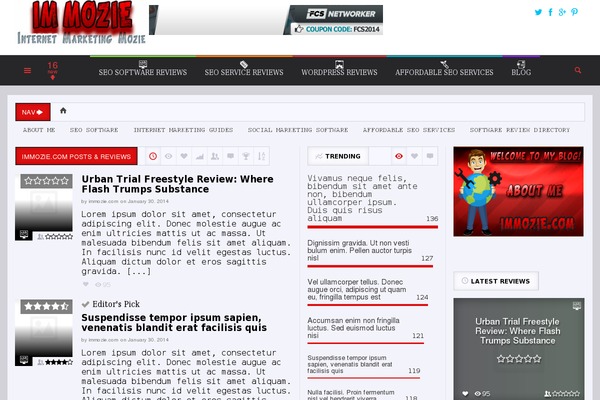600x400 pixels.
Task: Sort posts by comments bubble icon
Action: pos(230,156)
